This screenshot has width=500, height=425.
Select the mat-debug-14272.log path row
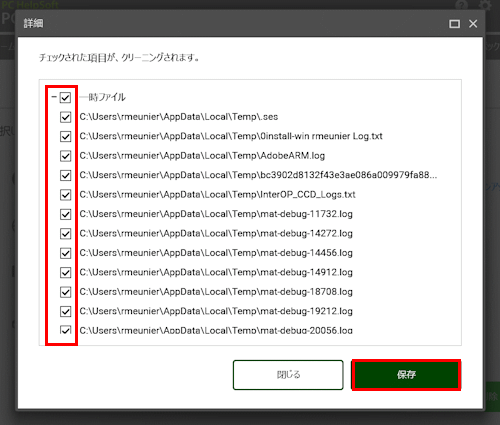tap(216, 234)
